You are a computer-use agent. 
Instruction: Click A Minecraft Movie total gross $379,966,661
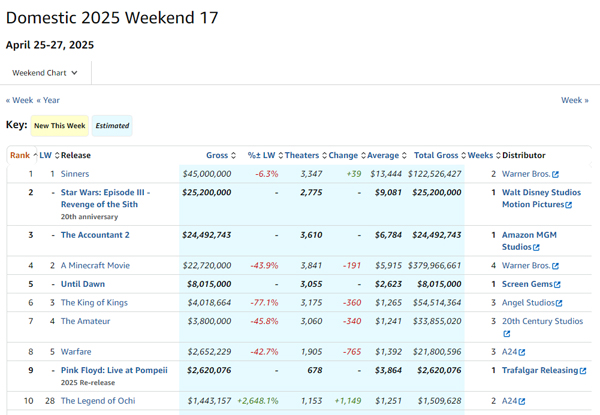pos(434,265)
